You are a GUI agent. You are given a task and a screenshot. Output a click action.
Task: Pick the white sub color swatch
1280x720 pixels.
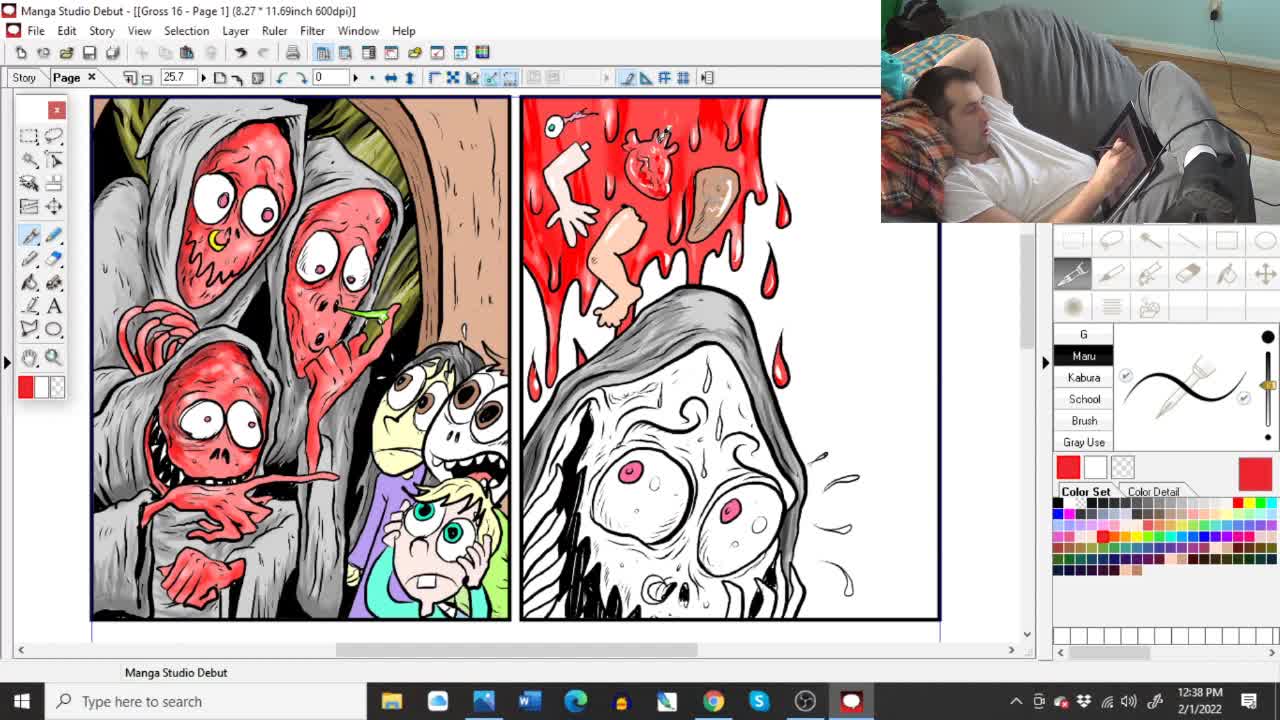click(1095, 467)
